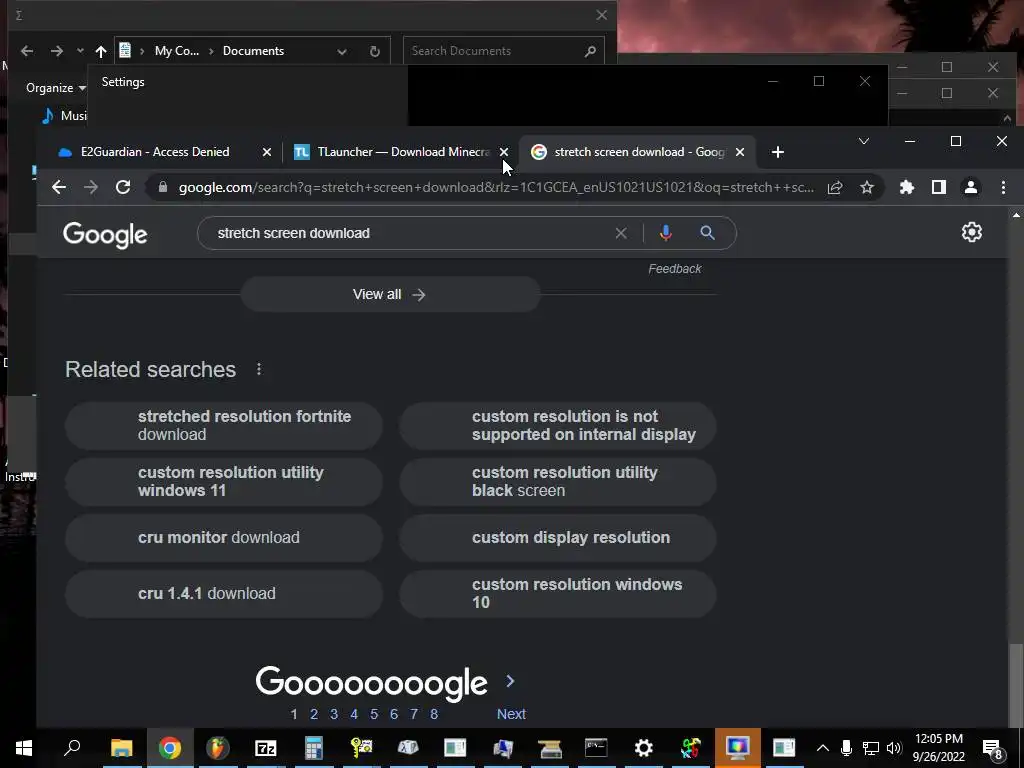Click Documents in Explorer breadcrumb
The width and height of the screenshot is (1024, 768).
(x=253, y=51)
